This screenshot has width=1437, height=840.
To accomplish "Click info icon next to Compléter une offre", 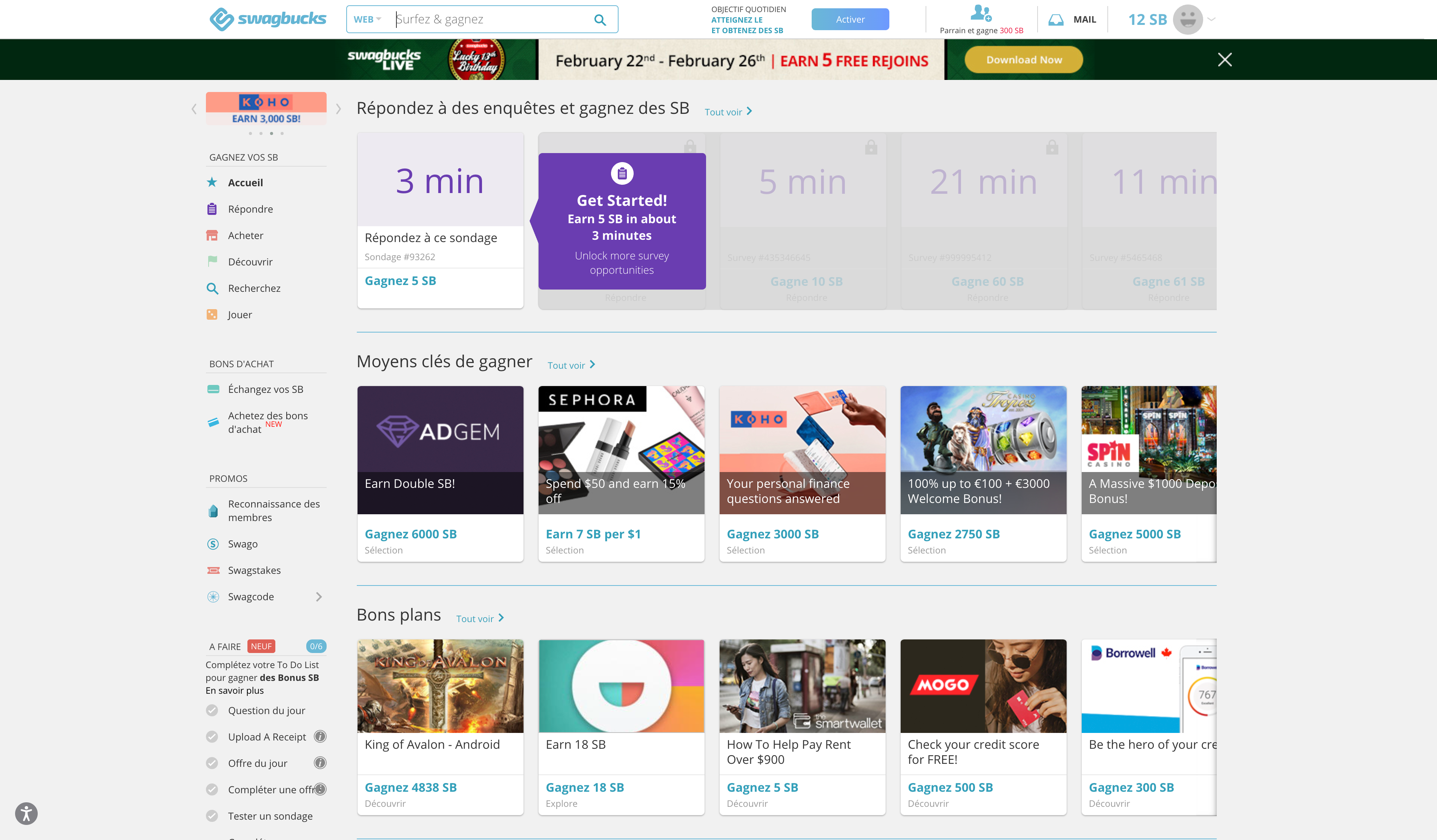I will coord(321,789).
